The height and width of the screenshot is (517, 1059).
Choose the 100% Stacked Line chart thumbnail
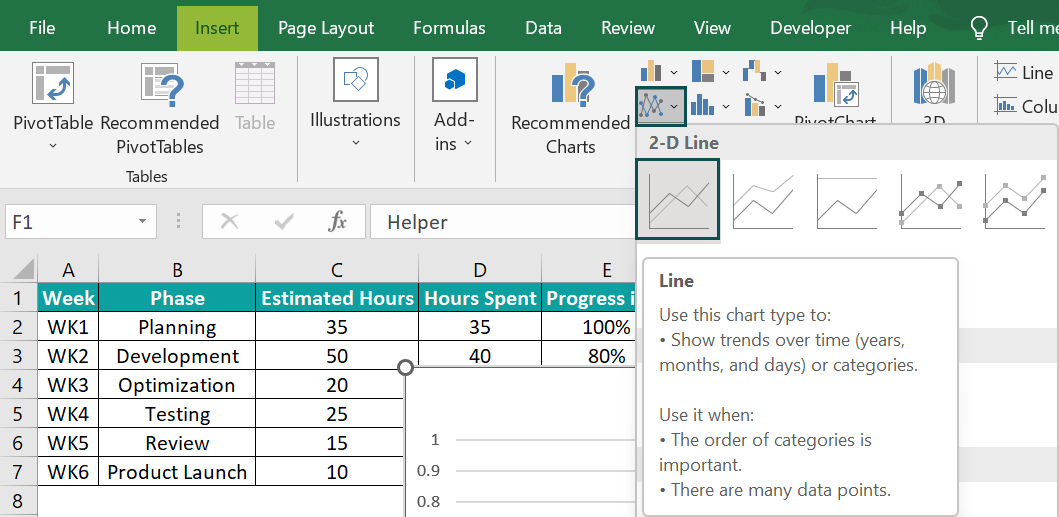(846, 200)
